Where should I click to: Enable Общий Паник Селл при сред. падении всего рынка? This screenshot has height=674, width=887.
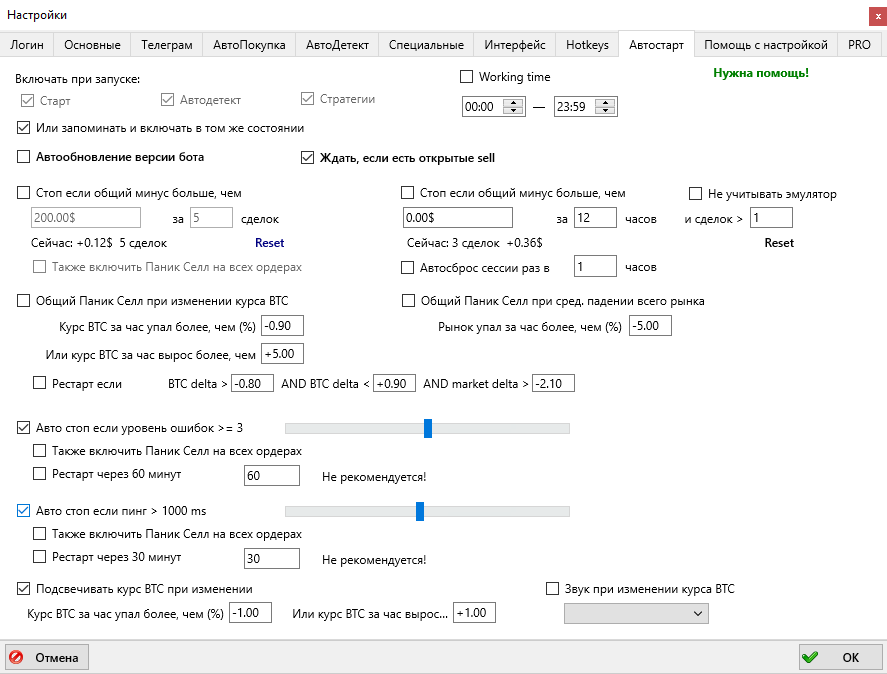click(x=408, y=300)
